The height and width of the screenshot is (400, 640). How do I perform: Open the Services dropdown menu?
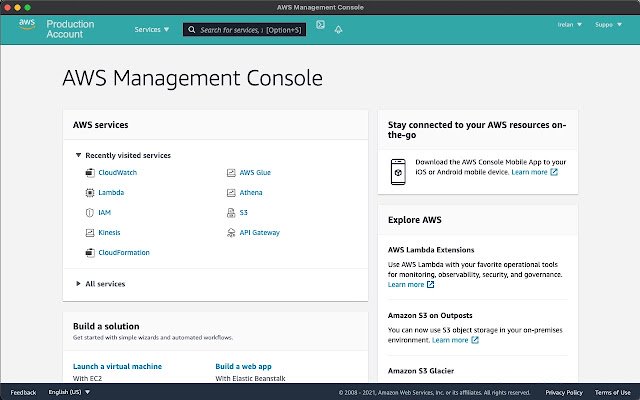pos(152,29)
